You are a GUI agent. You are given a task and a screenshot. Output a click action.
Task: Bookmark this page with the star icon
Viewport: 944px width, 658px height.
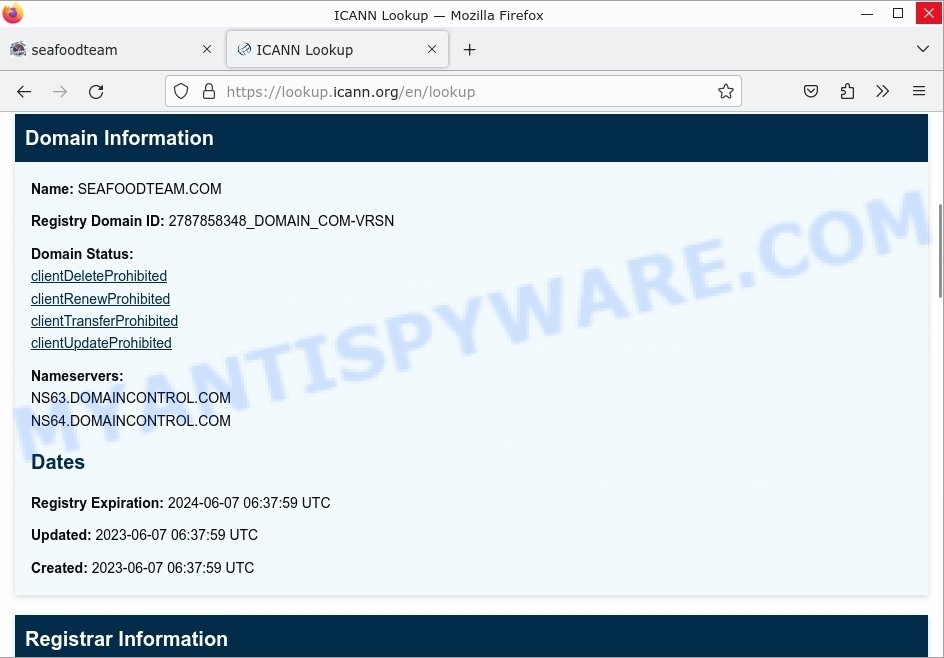(x=725, y=92)
